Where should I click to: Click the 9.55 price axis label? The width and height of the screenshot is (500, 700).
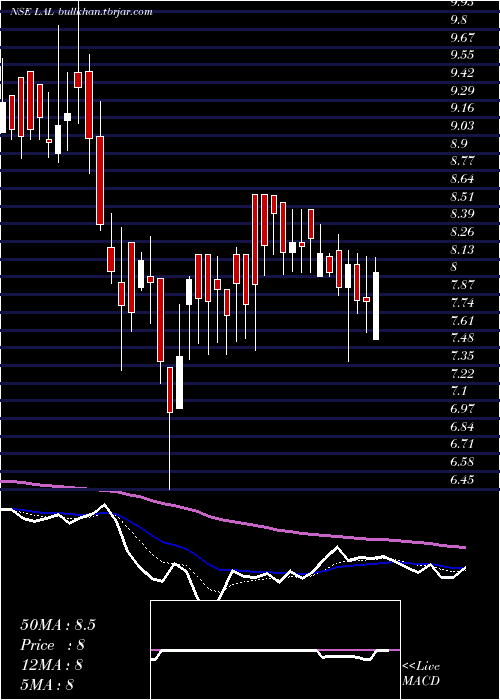[462, 55]
